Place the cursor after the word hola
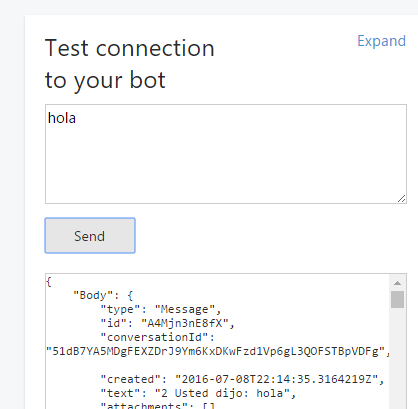Viewport: 418px width, 409px height. 77,118
